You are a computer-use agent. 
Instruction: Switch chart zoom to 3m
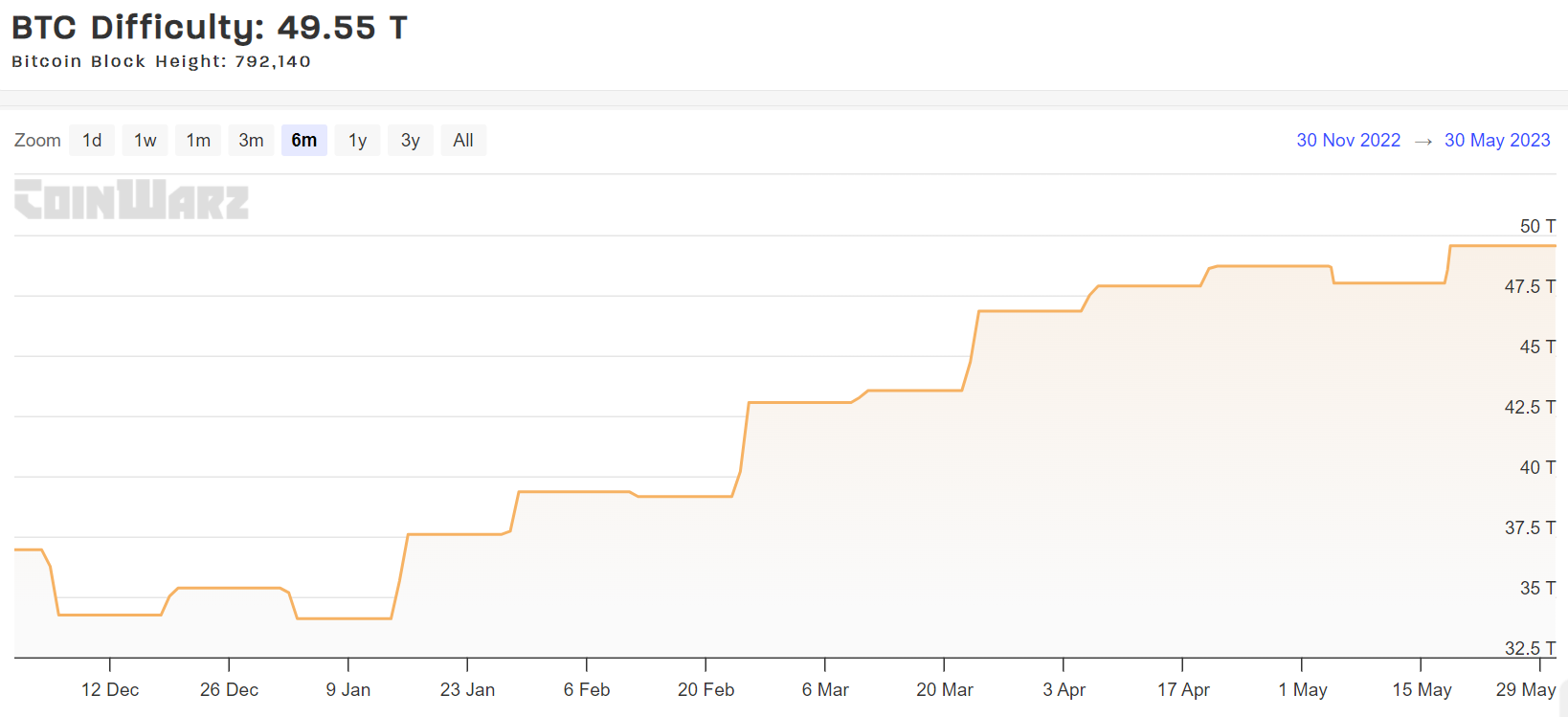pyautogui.click(x=251, y=141)
